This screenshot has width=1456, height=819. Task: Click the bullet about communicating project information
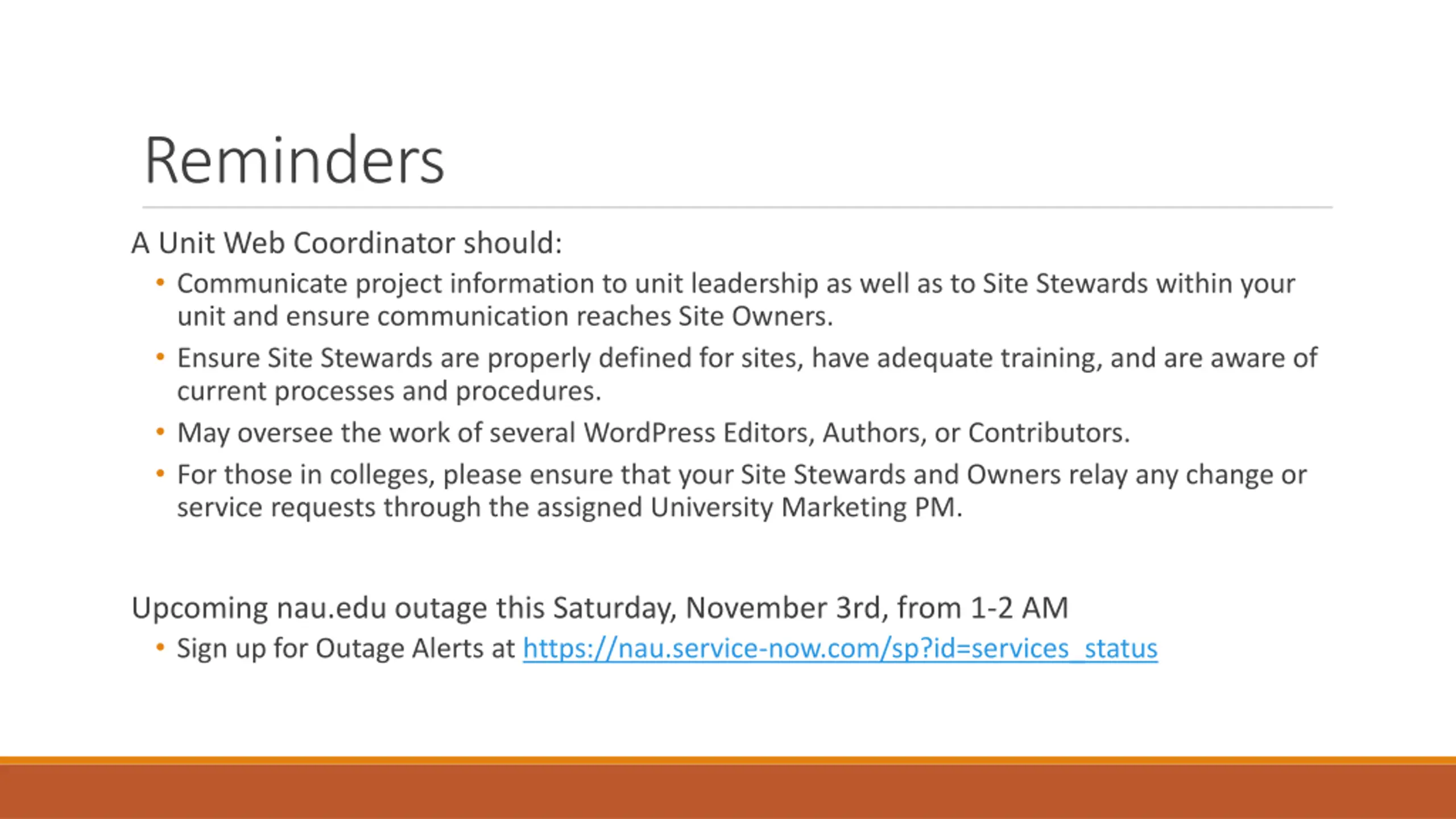(x=736, y=300)
